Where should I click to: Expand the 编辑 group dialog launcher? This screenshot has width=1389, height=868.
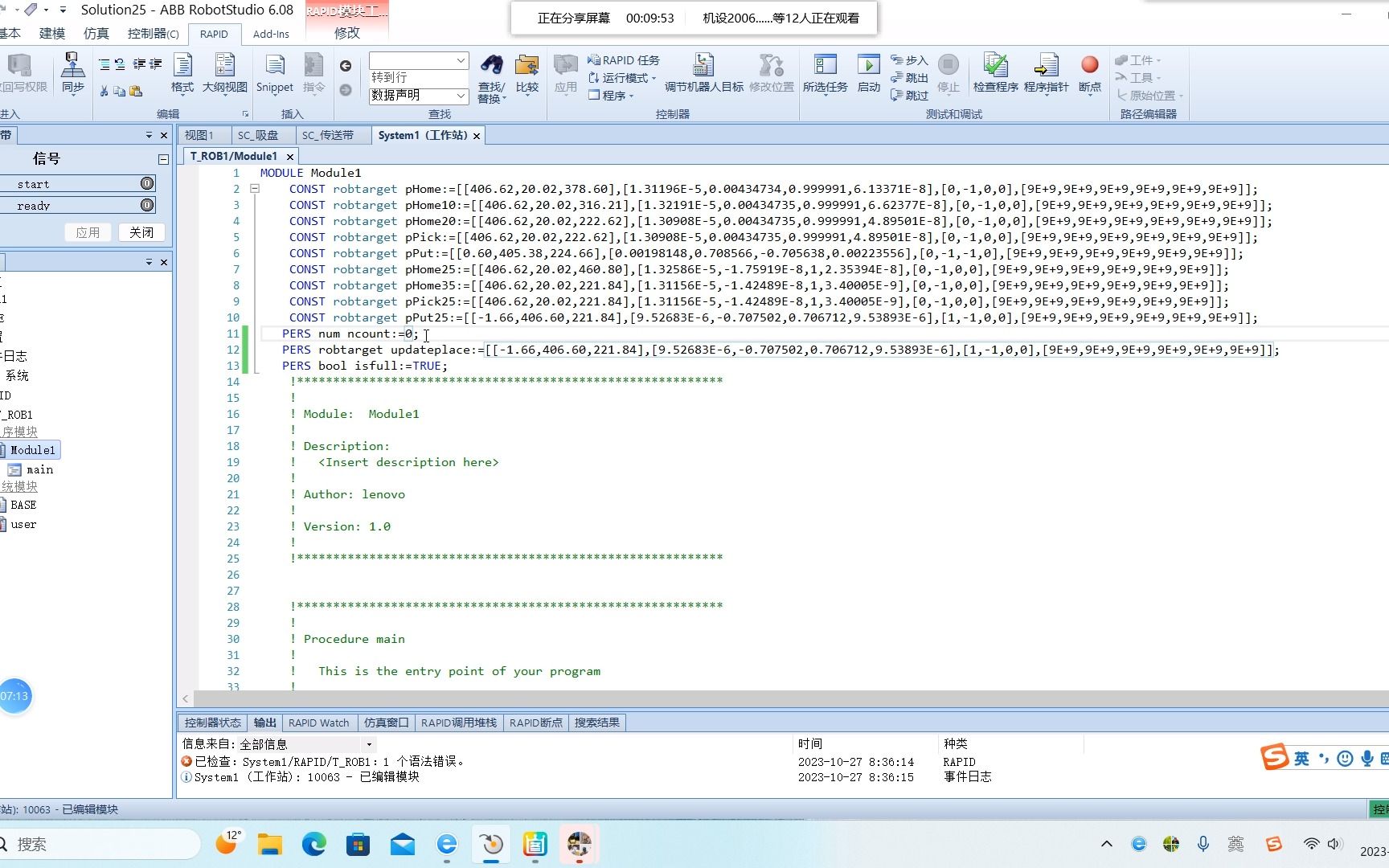(x=245, y=114)
